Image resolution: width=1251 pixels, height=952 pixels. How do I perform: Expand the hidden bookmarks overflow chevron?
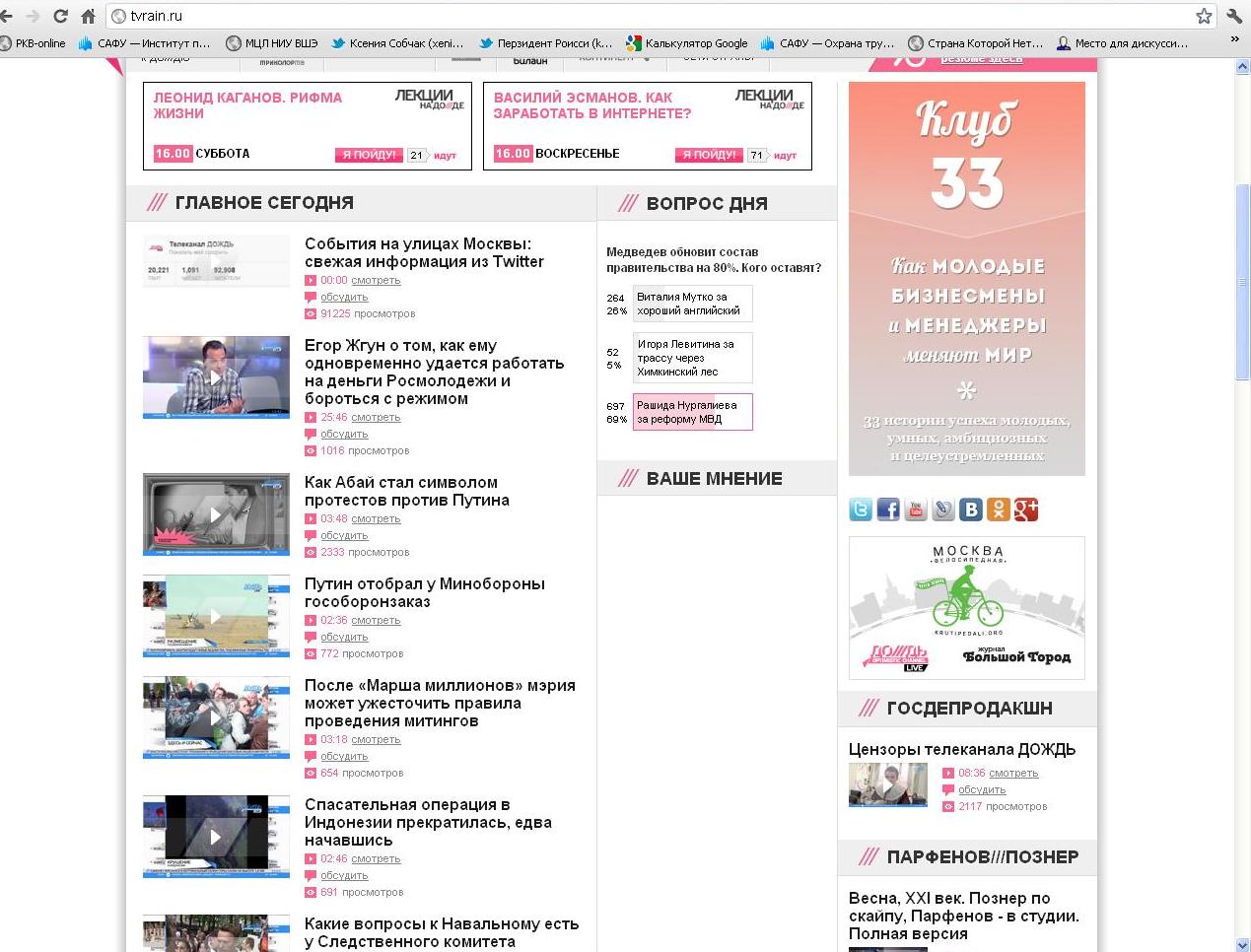1234,40
